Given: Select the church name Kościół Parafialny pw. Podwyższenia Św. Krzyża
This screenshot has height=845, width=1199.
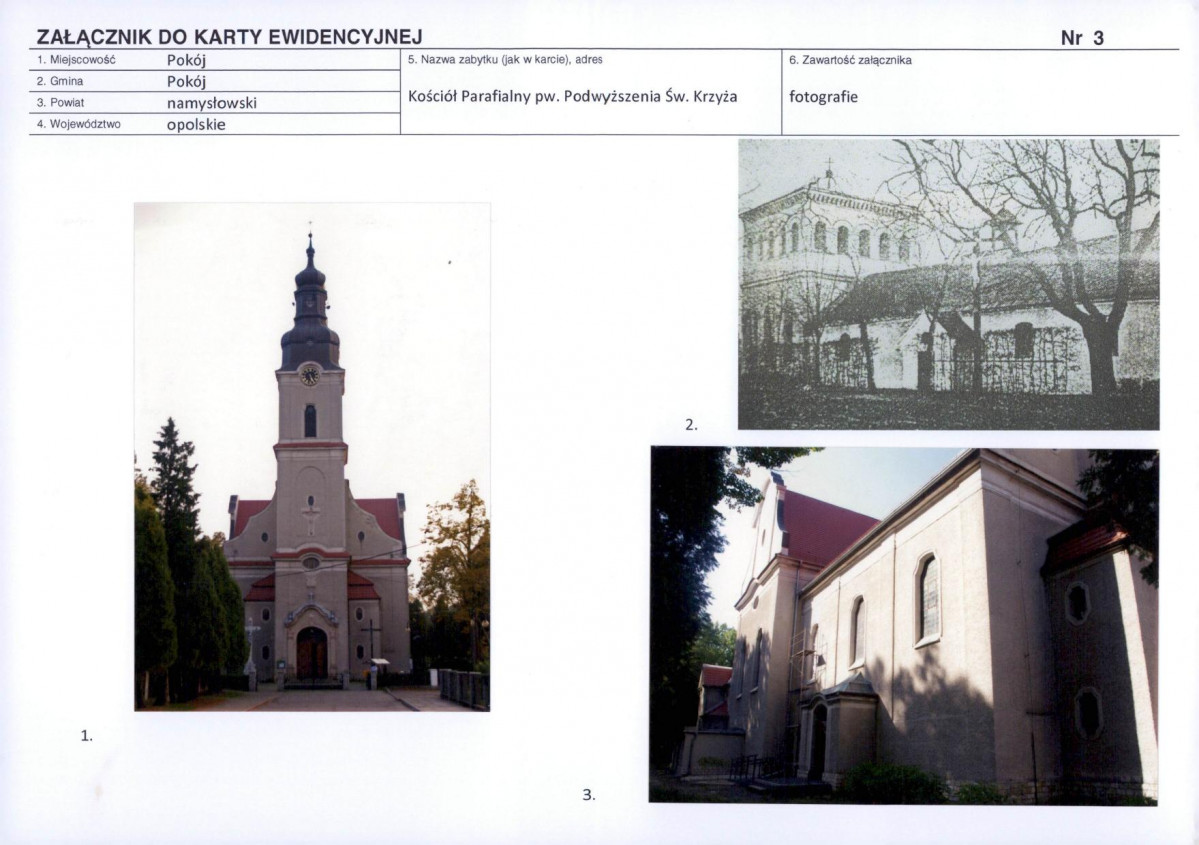Looking at the screenshot, I should 571,98.
